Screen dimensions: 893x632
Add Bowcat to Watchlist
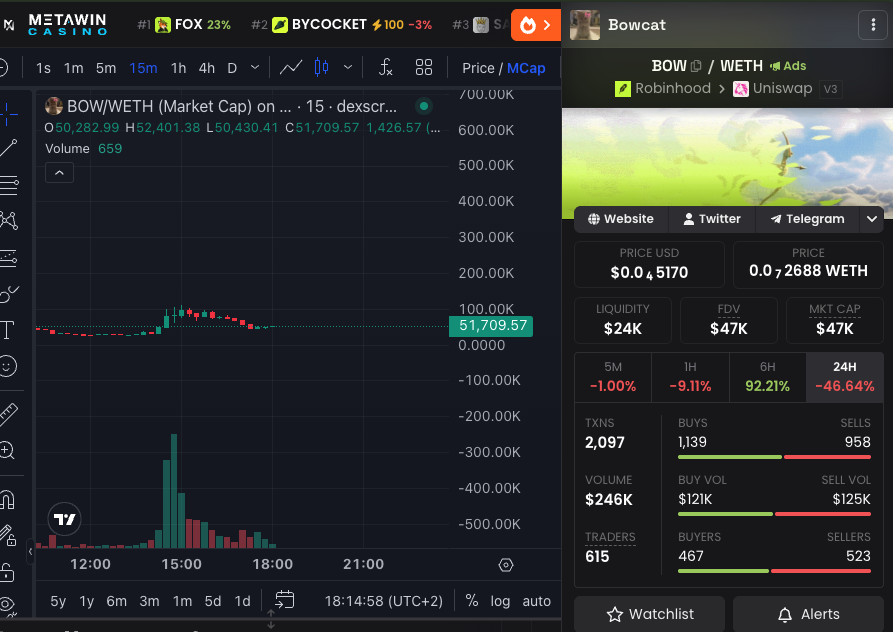(650, 614)
